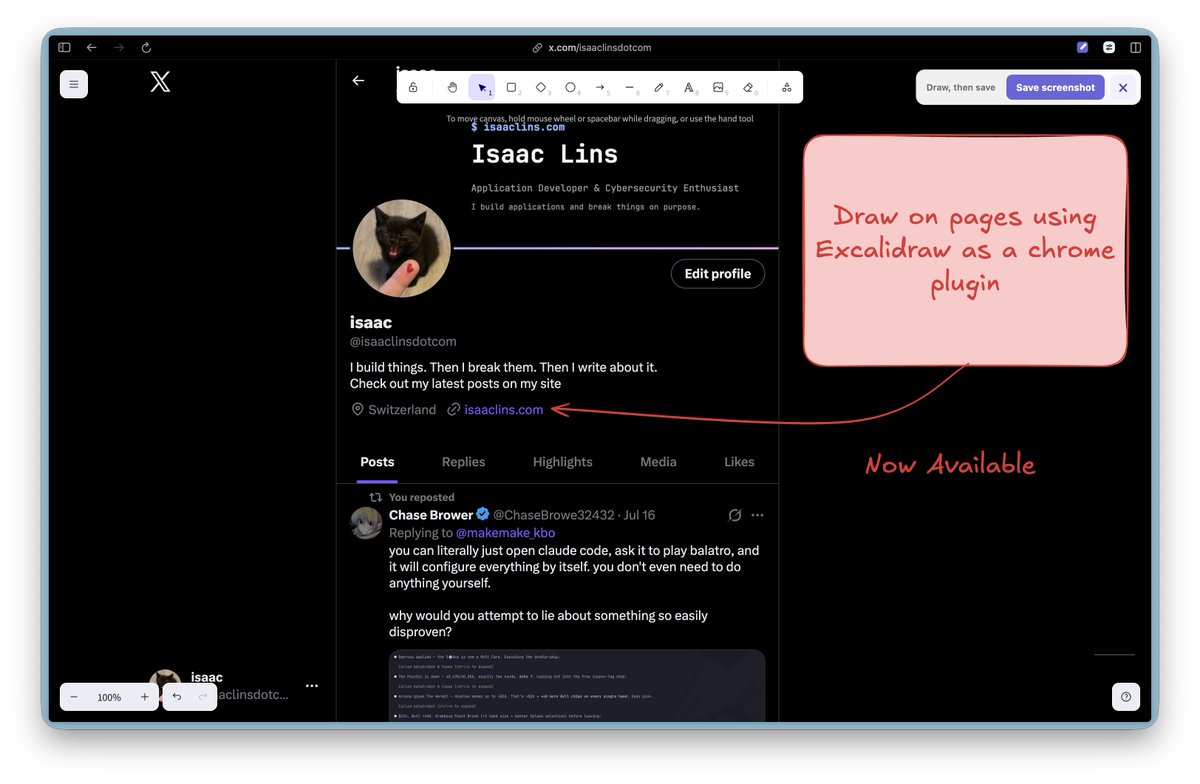
Task: Click the Save screenshot button
Action: pyautogui.click(x=1055, y=87)
